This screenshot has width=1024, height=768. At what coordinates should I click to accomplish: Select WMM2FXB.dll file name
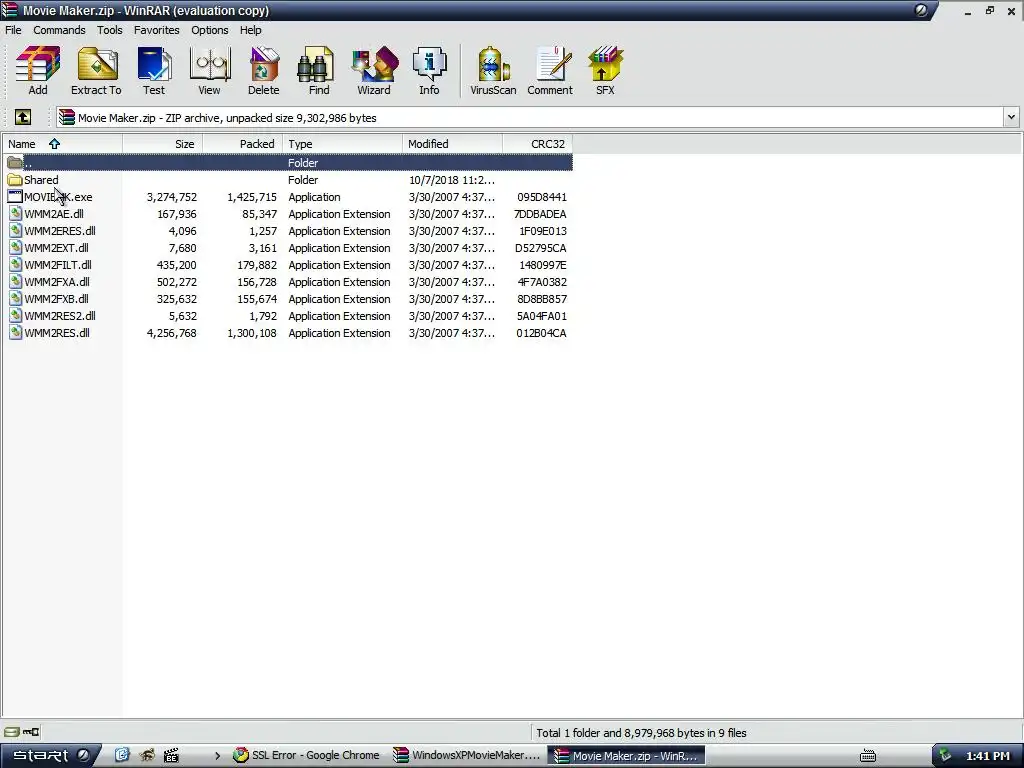[56, 298]
